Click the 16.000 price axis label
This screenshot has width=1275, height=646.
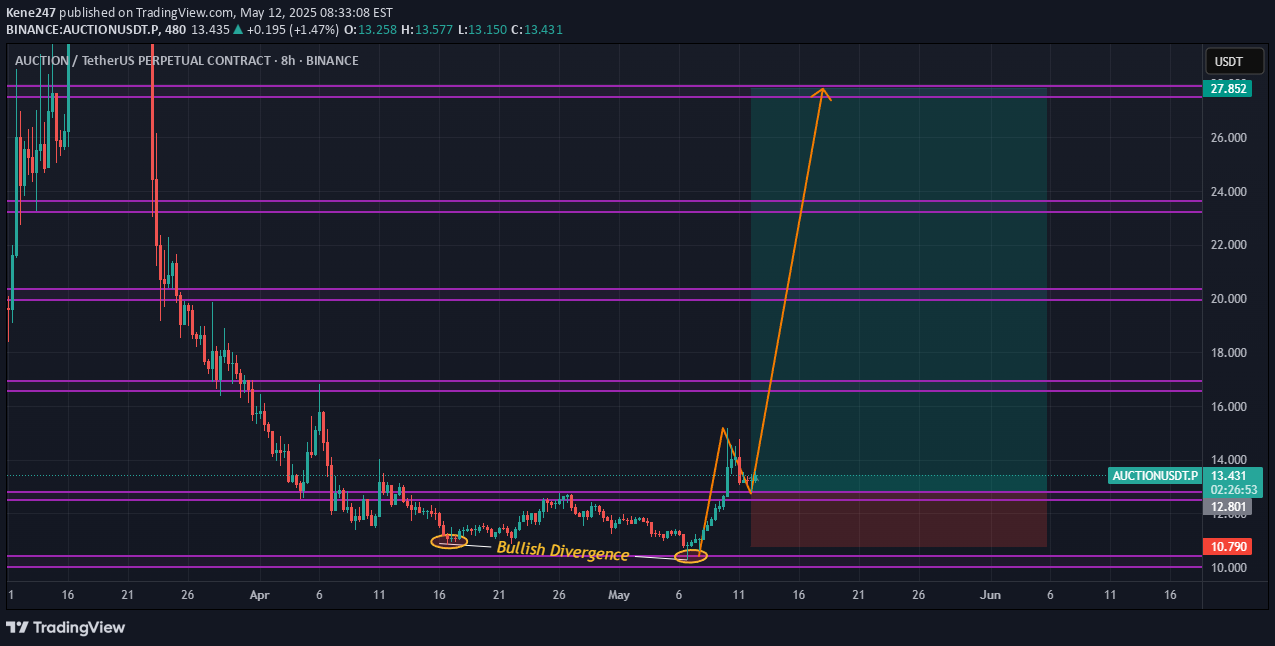(1227, 407)
